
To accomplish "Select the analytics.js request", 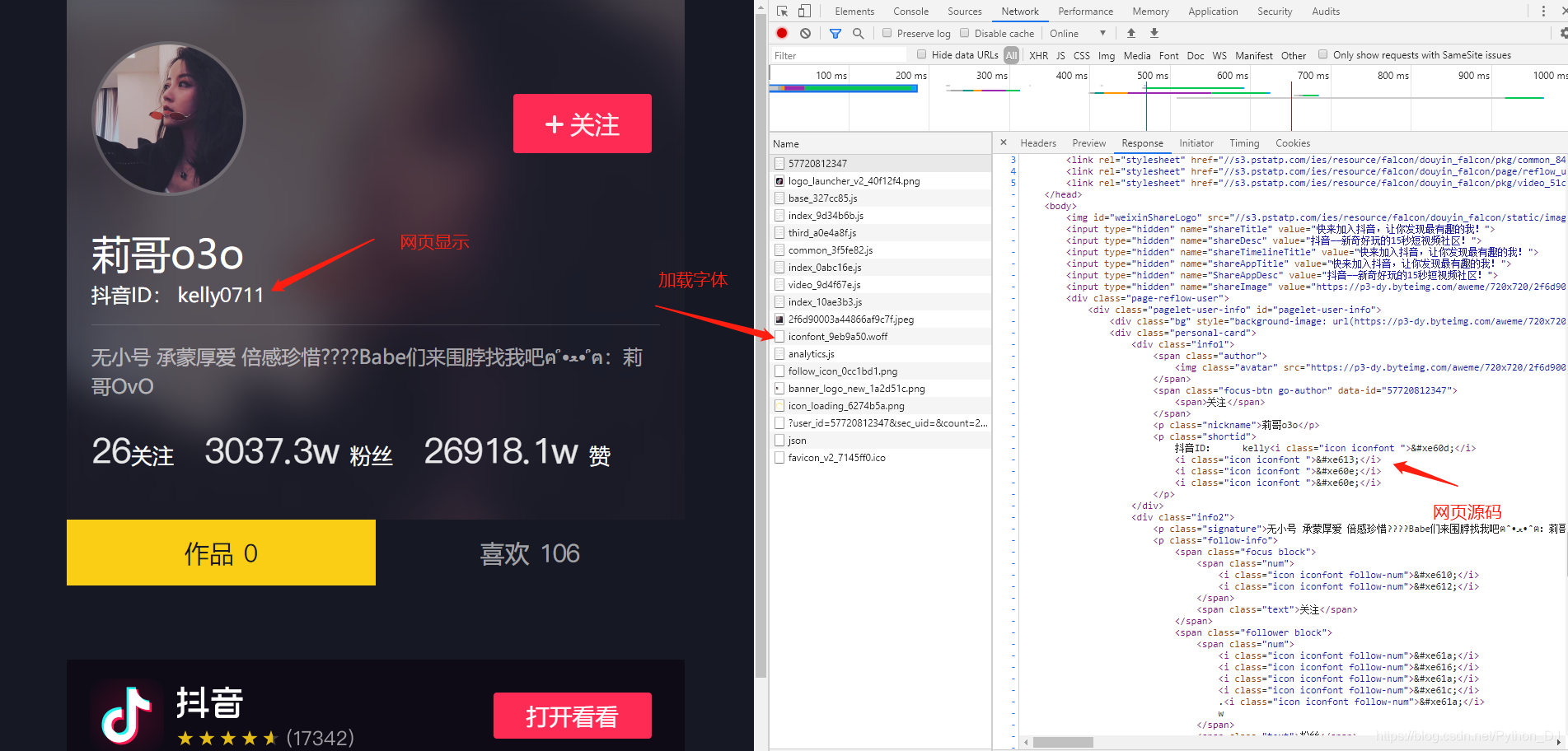I will (880, 353).
